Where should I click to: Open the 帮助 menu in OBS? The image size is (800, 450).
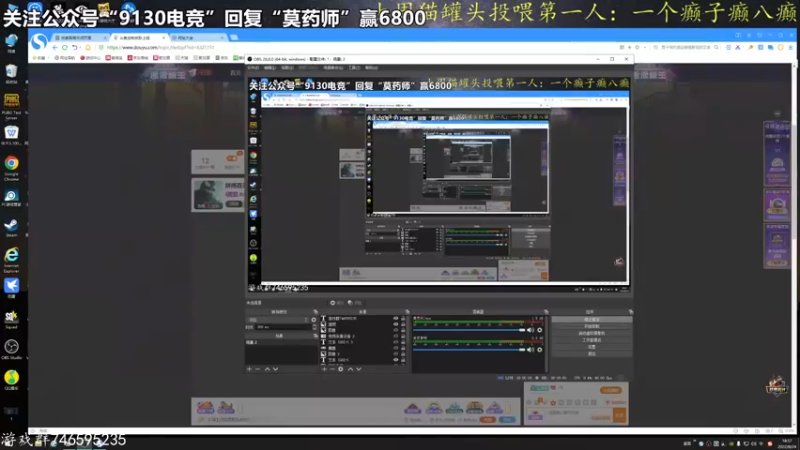pos(371,68)
